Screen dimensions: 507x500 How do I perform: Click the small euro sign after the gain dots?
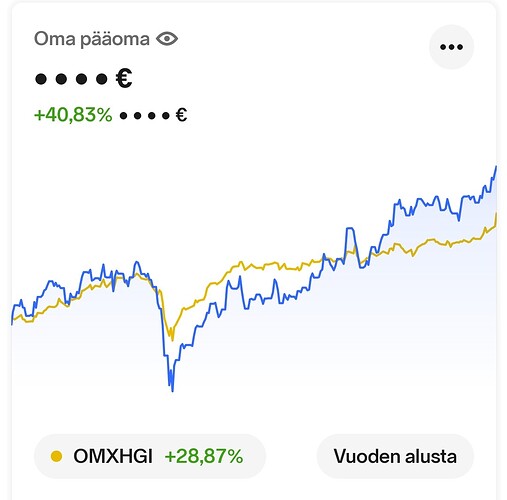point(181,115)
